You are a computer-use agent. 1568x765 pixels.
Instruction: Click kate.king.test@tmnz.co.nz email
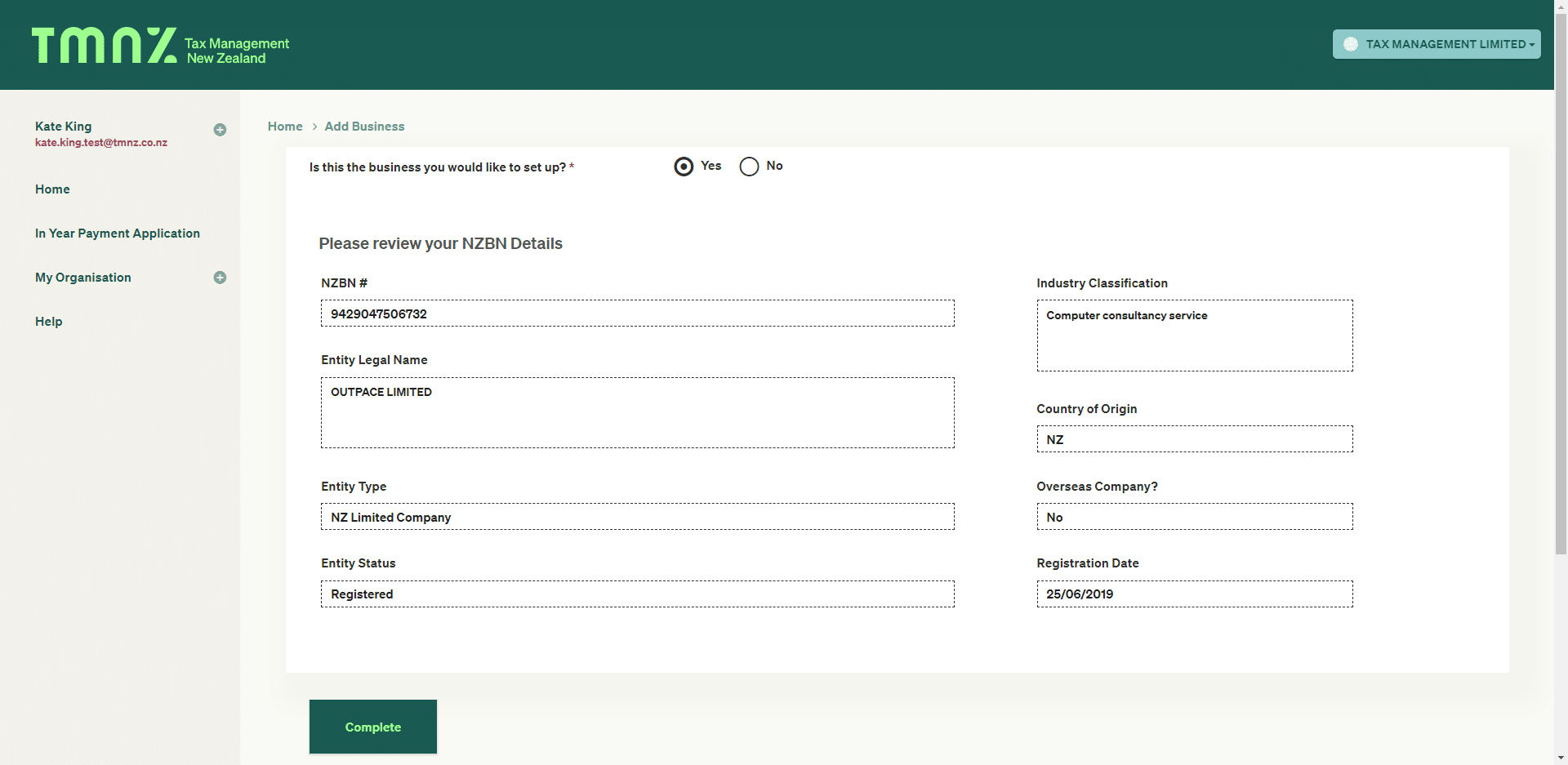point(101,143)
